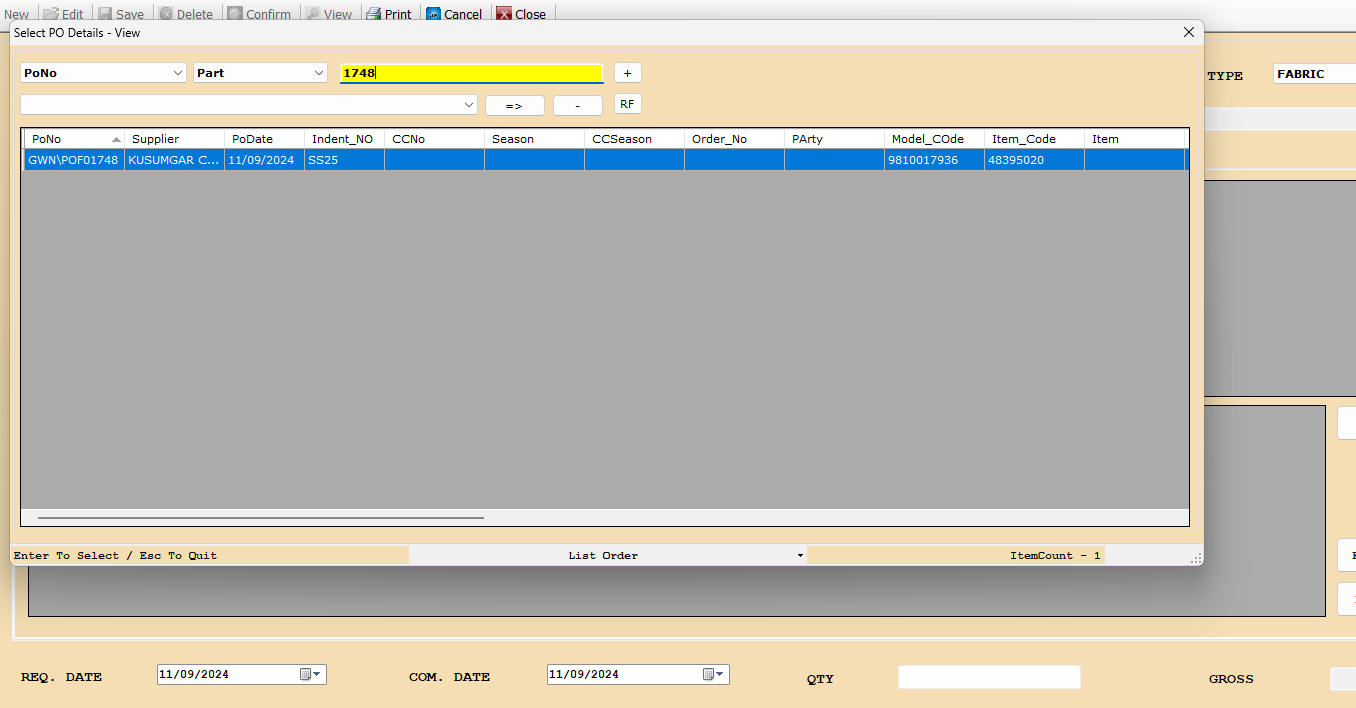Click the yellow search text field
Image resolution: width=1356 pixels, height=708 pixels.
click(471, 73)
